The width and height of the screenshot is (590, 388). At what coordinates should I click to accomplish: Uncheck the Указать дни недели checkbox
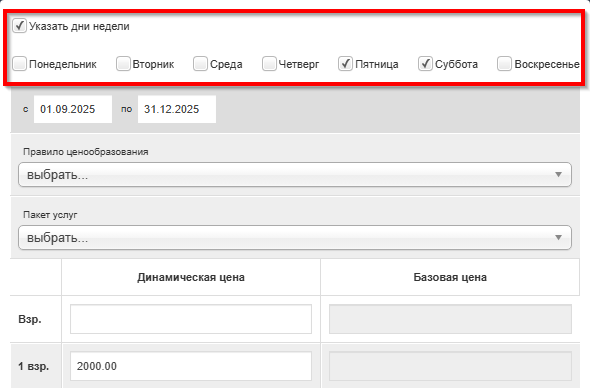point(19,26)
